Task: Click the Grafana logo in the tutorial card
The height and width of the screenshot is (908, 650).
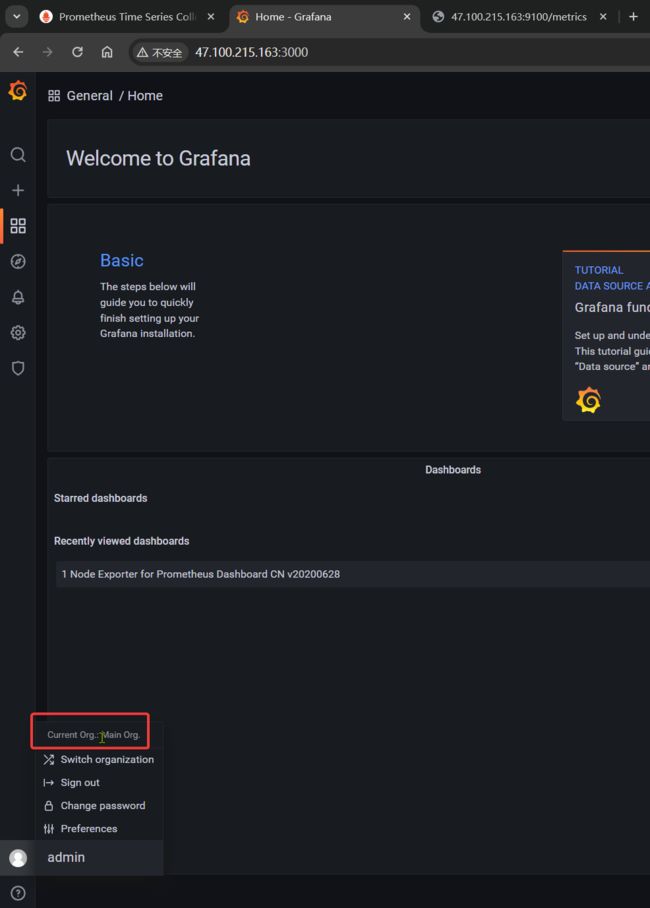Action: point(588,400)
